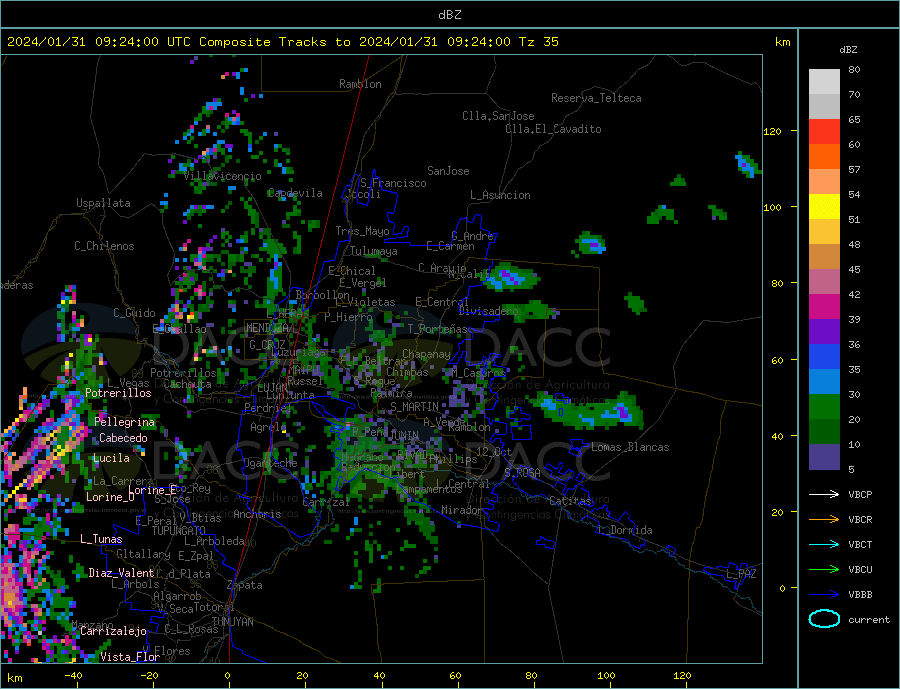Click the 'dBZ' title at top
900x689 pixels.
(449, 15)
